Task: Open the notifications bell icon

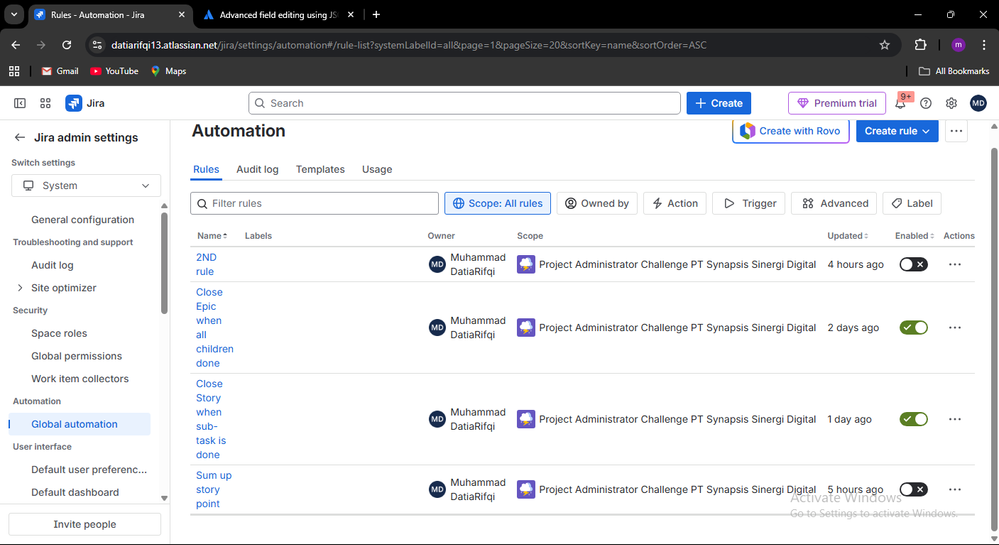Action: pos(900,103)
